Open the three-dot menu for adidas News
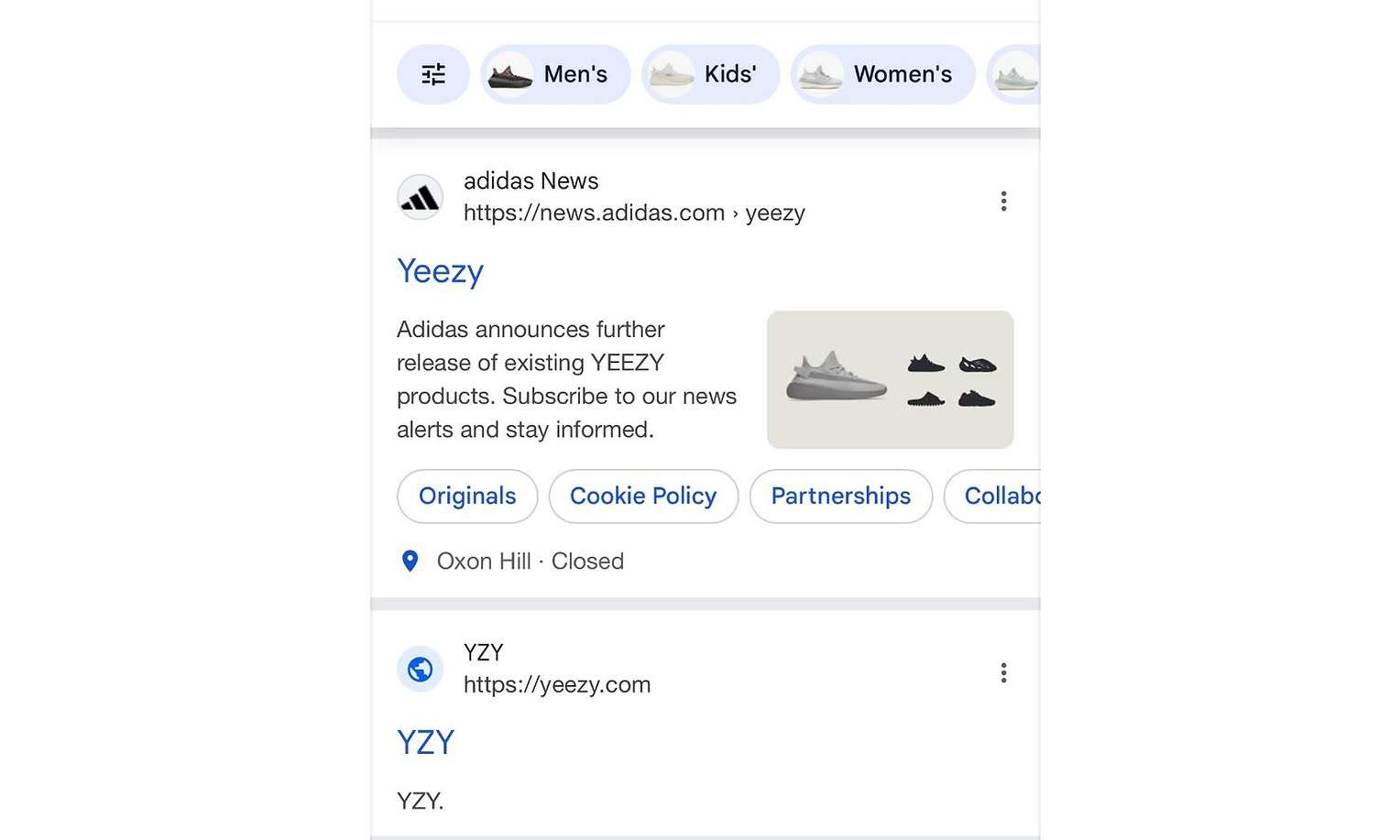The height and width of the screenshot is (840, 1400). tap(1003, 201)
